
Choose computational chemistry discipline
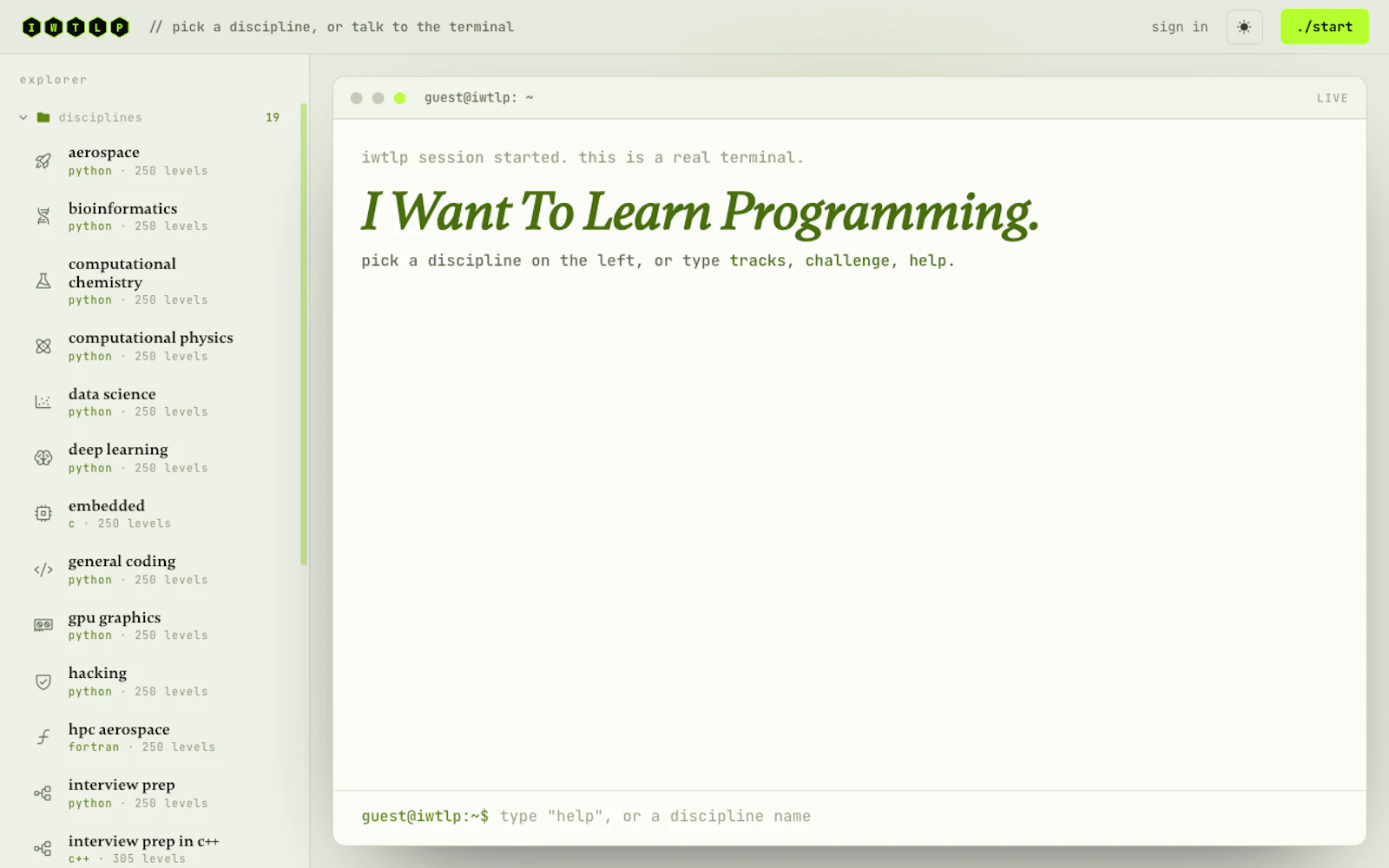156,281
